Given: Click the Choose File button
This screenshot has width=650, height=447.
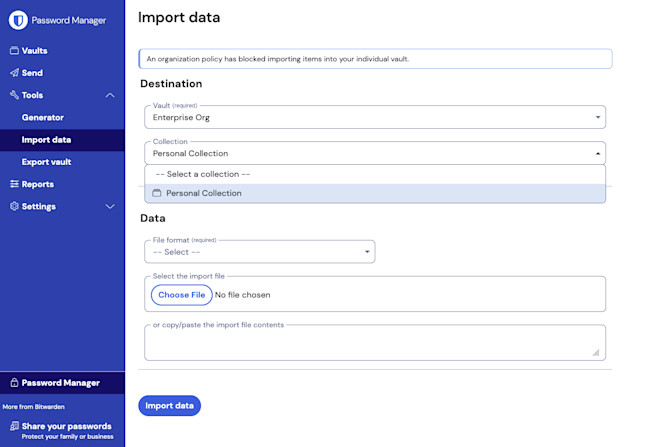Looking at the screenshot, I should [x=181, y=295].
